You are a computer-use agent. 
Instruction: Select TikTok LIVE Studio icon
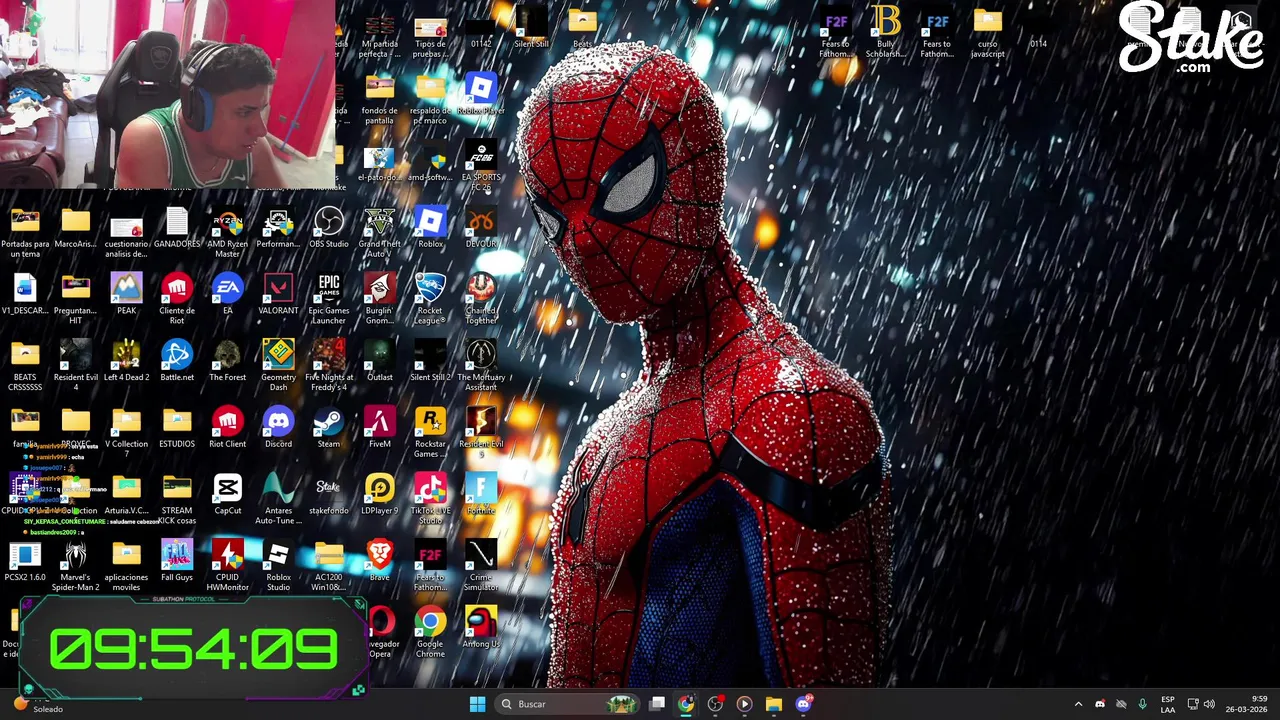(430, 499)
